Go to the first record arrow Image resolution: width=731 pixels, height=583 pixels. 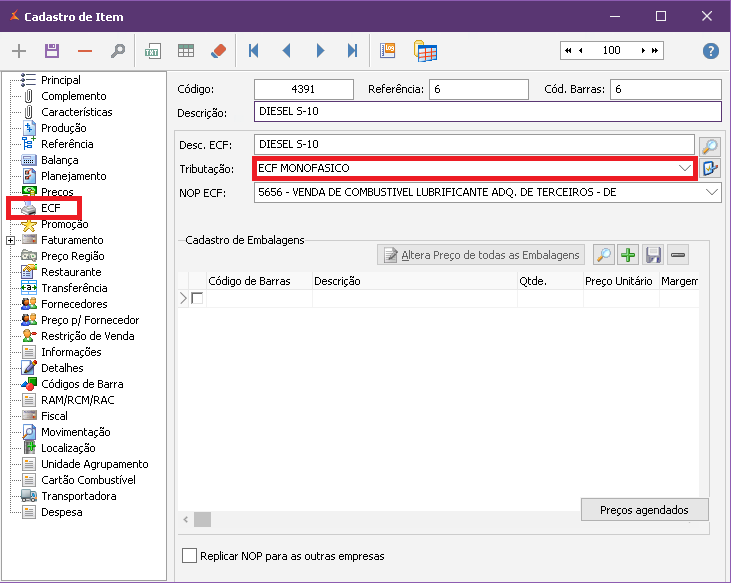(x=254, y=51)
